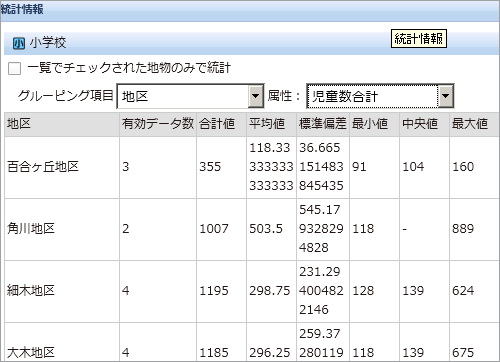Click median dash in 角川地区 row
The width and height of the screenshot is (500, 362).
[425, 229]
